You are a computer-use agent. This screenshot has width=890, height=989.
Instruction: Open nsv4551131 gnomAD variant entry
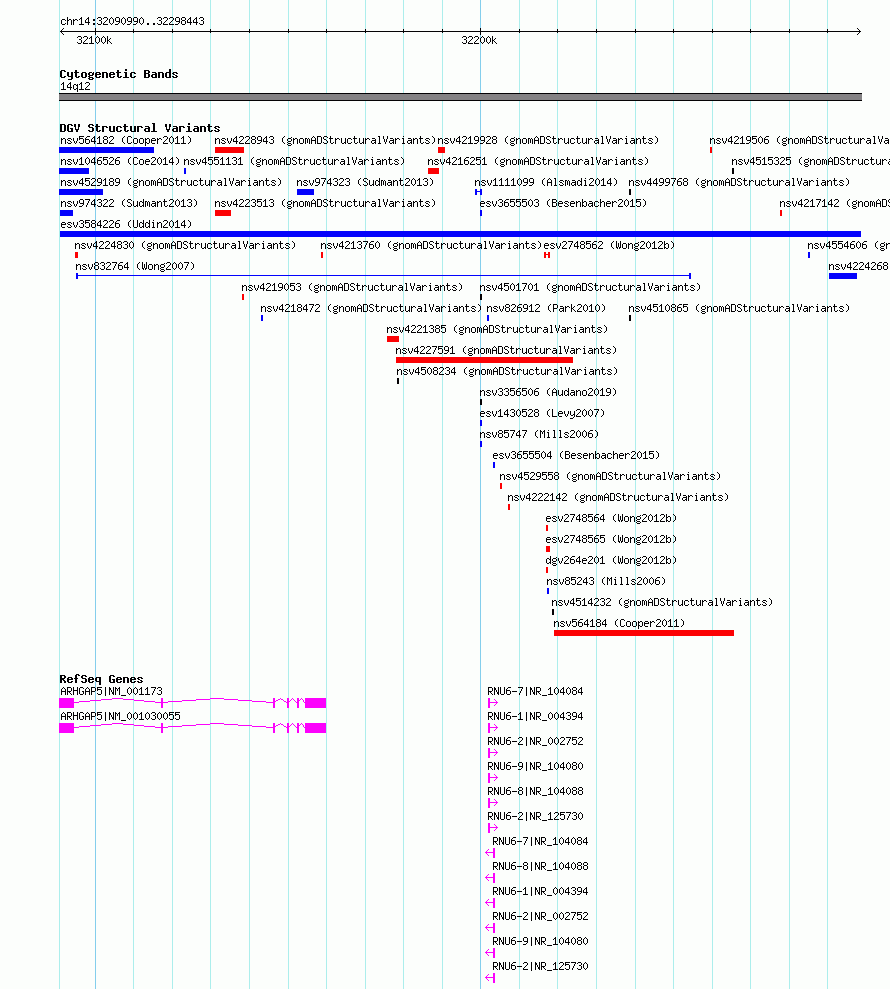pos(294,161)
